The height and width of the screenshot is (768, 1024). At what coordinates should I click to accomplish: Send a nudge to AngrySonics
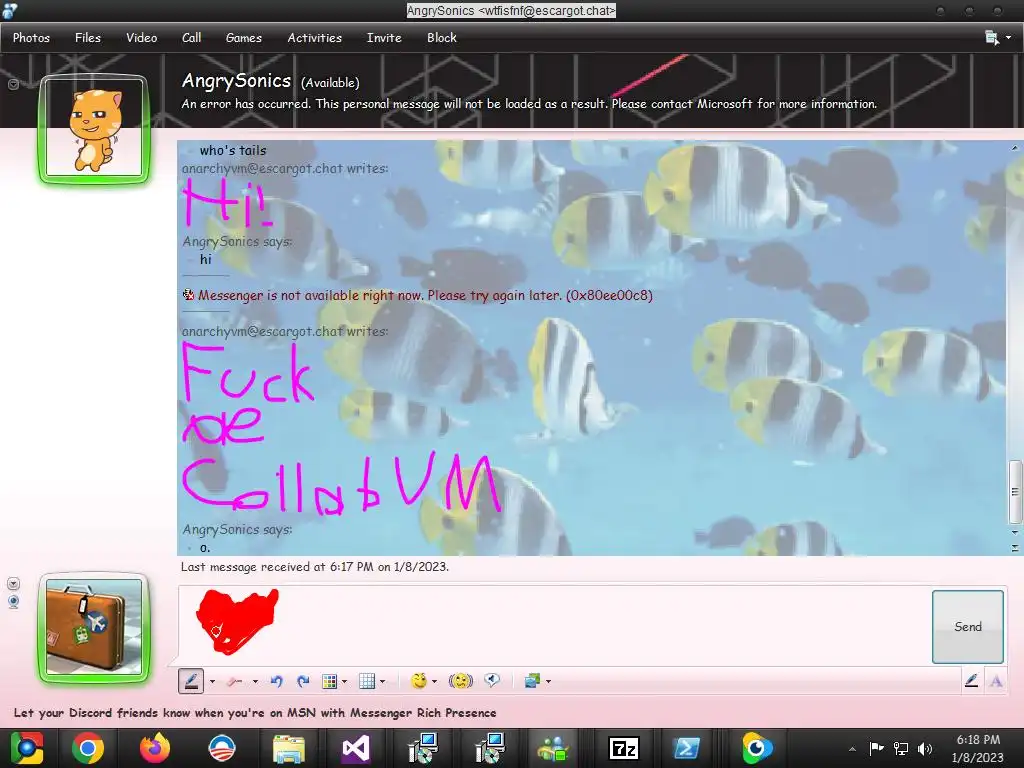[x=460, y=681]
